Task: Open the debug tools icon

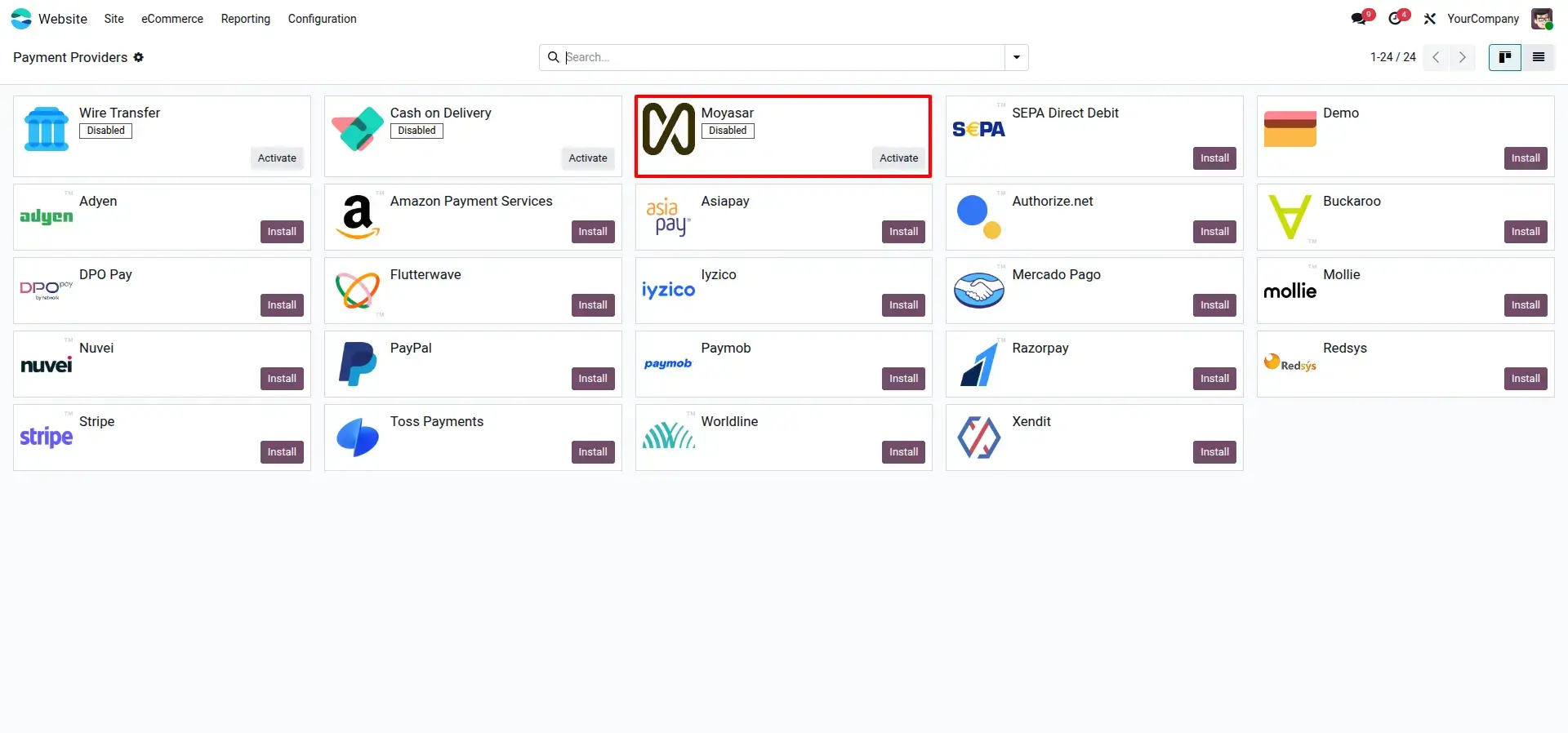Action: coord(1429,19)
